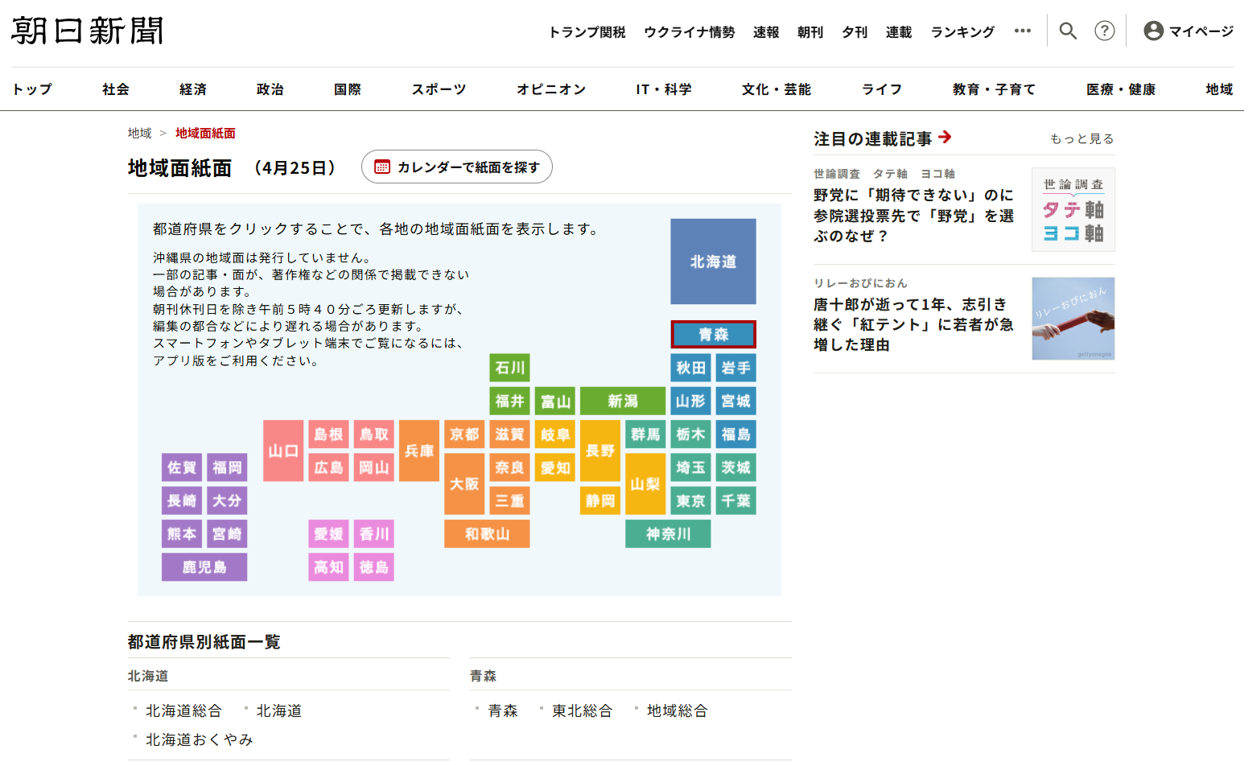Open 東北総合 page link
Image resolution: width=1252 pixels, height=765 pixels.
(586, 716)
